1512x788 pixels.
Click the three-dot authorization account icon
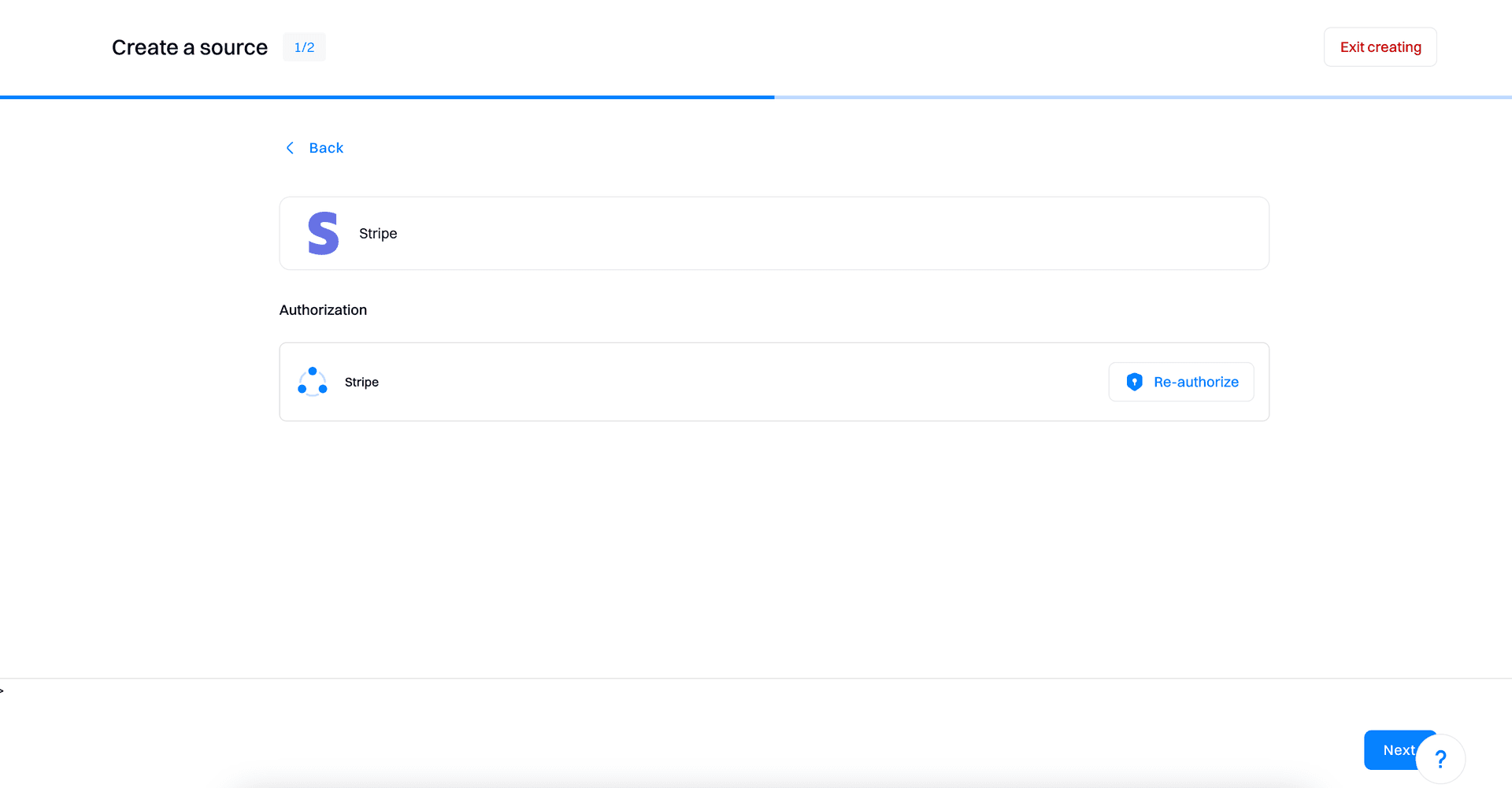[313, 382]
